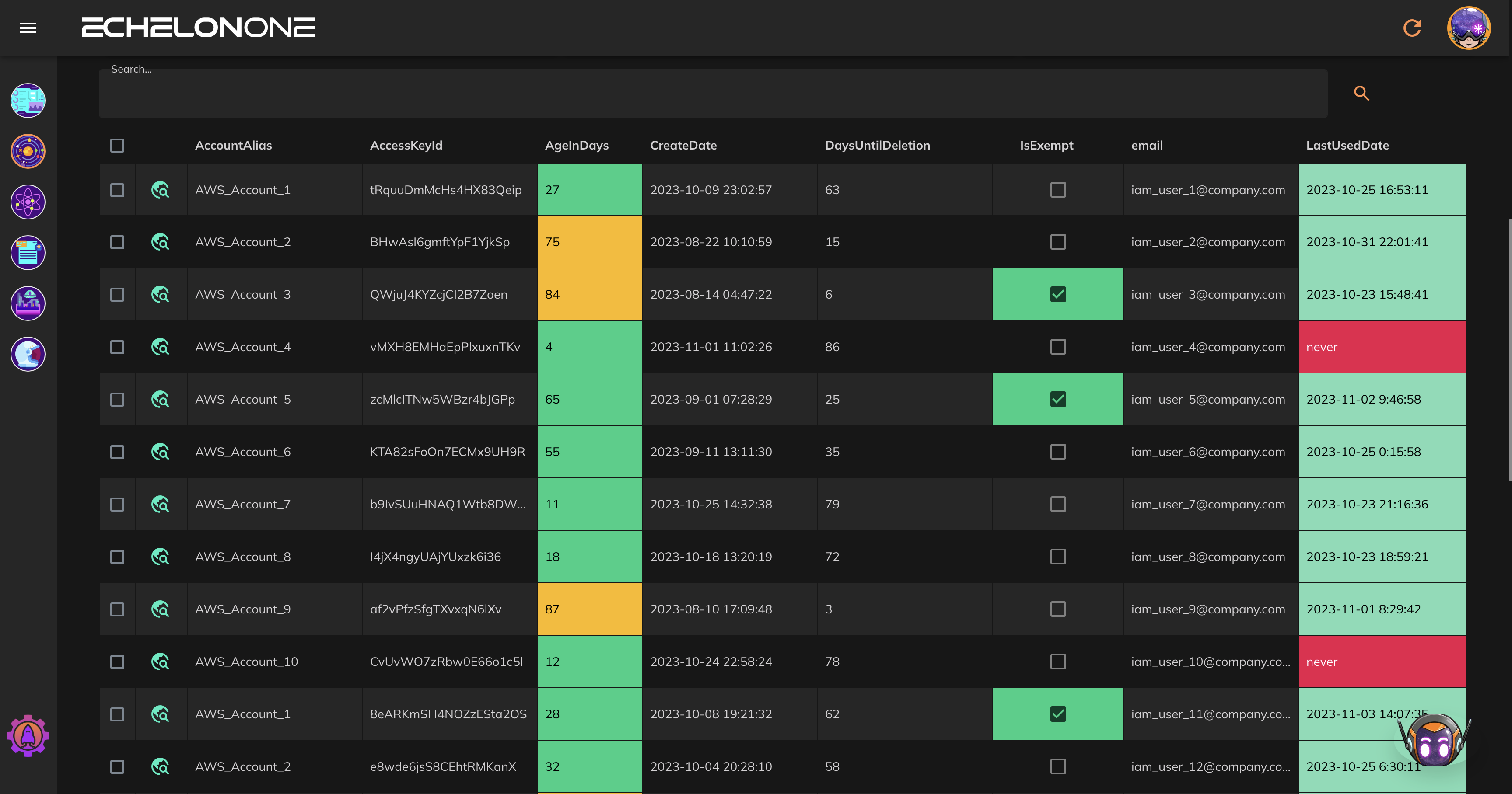The width and height of the screenshot is (1512, 794).
Task: Click email iam_user_7@company.com
Action: pyautogui.click(x=1208, y=504)
